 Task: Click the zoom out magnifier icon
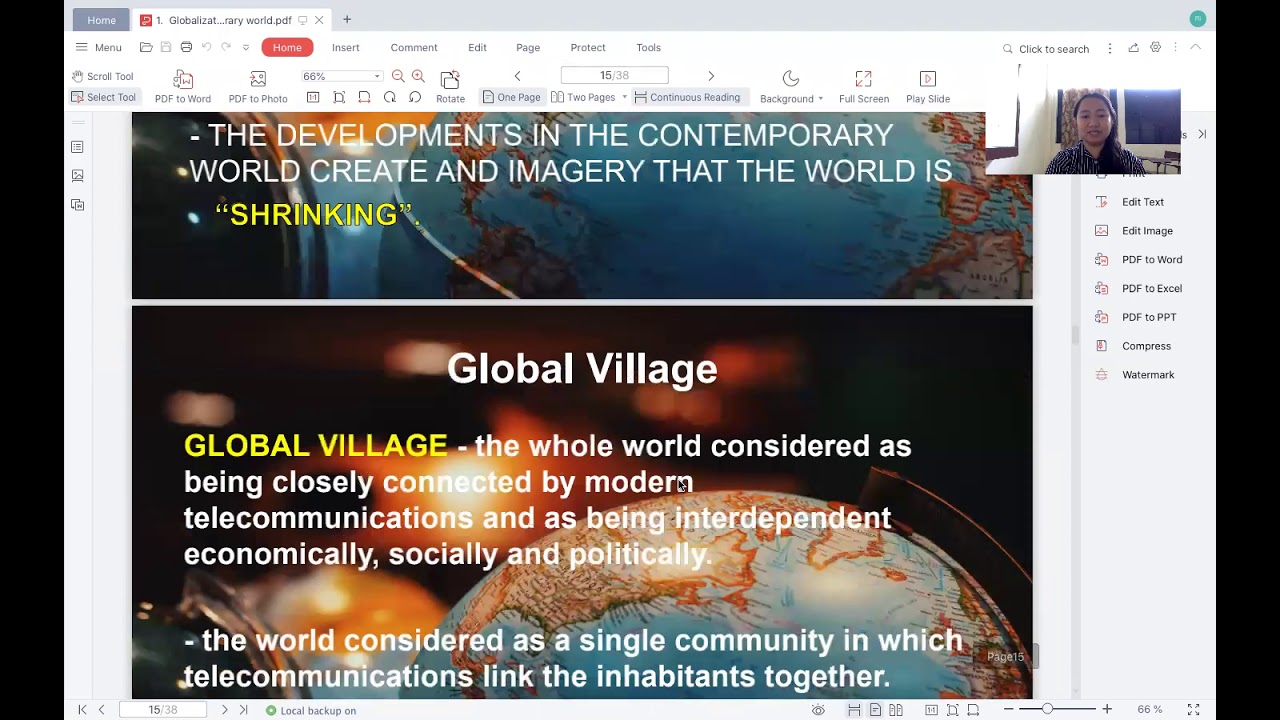(398, 76)
